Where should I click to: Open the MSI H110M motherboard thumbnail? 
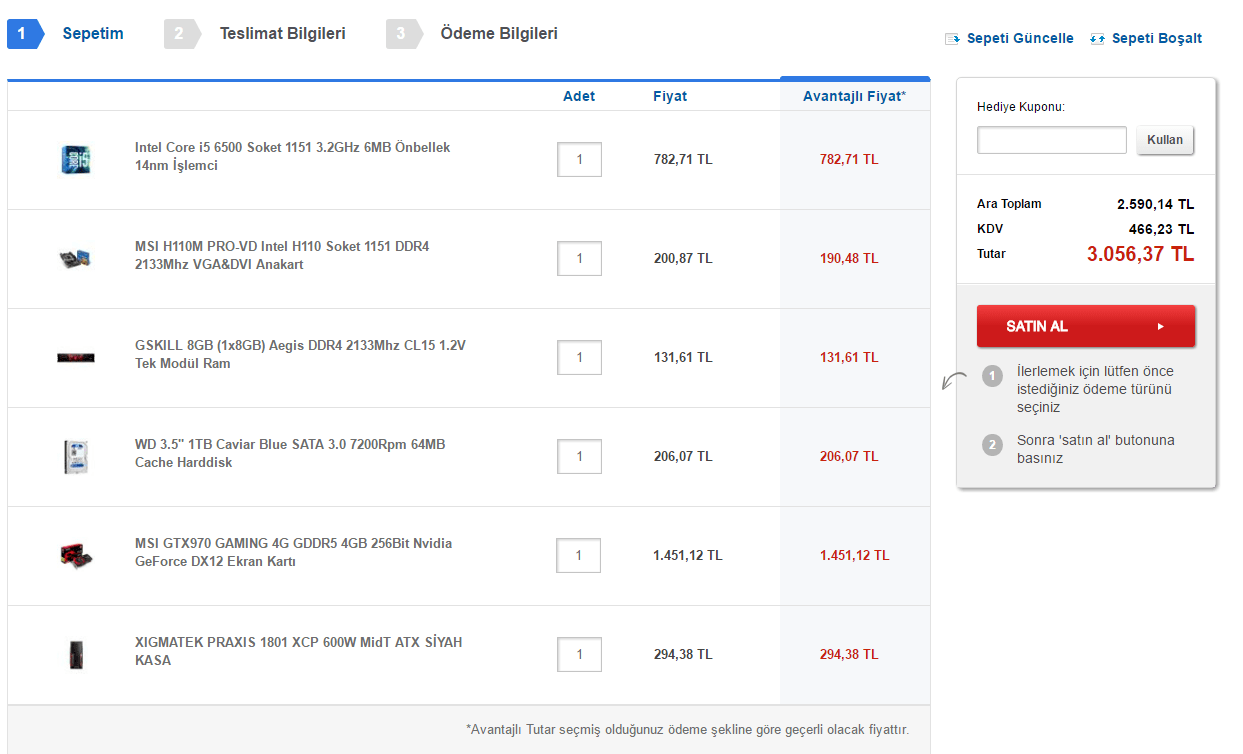pyautogui.click(x=76, y=258)
